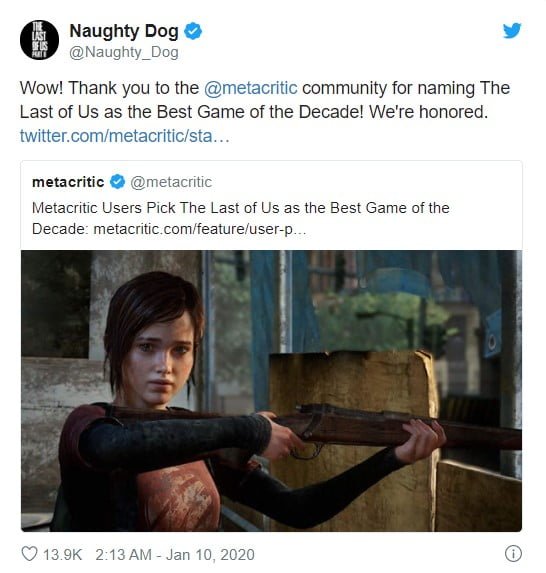The image size is (546, 573).
Task: Click the 13.9K likes count
Action: click(62, 554)
